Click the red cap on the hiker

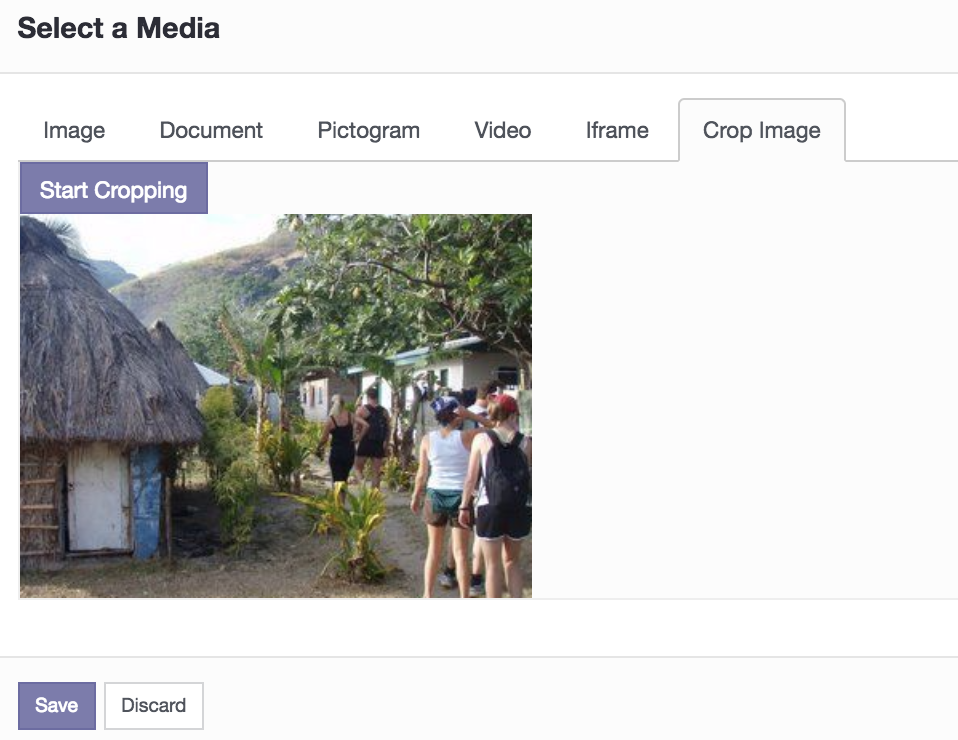[505, 403]
